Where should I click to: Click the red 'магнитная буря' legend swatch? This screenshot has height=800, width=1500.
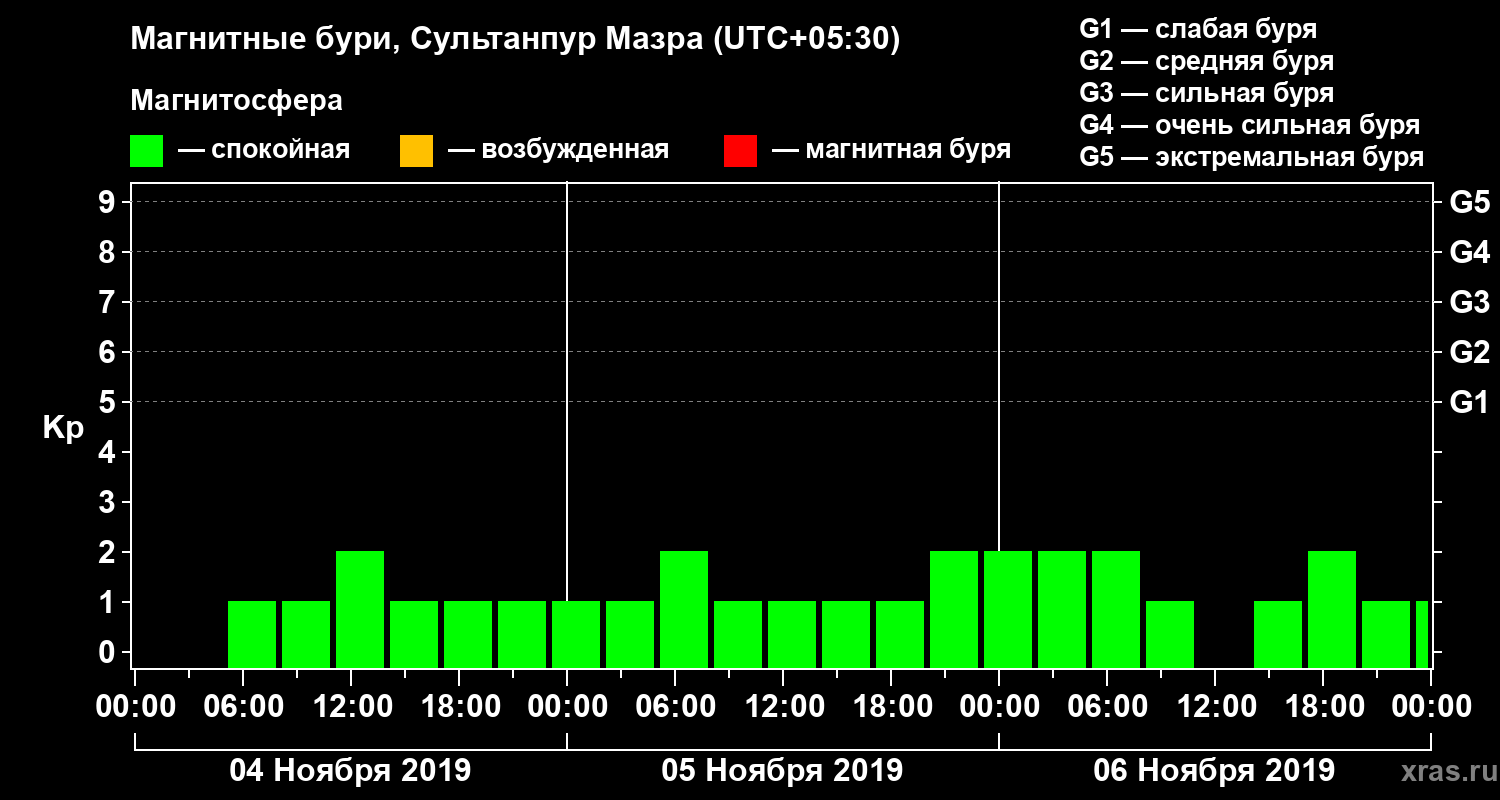point(740,151)
